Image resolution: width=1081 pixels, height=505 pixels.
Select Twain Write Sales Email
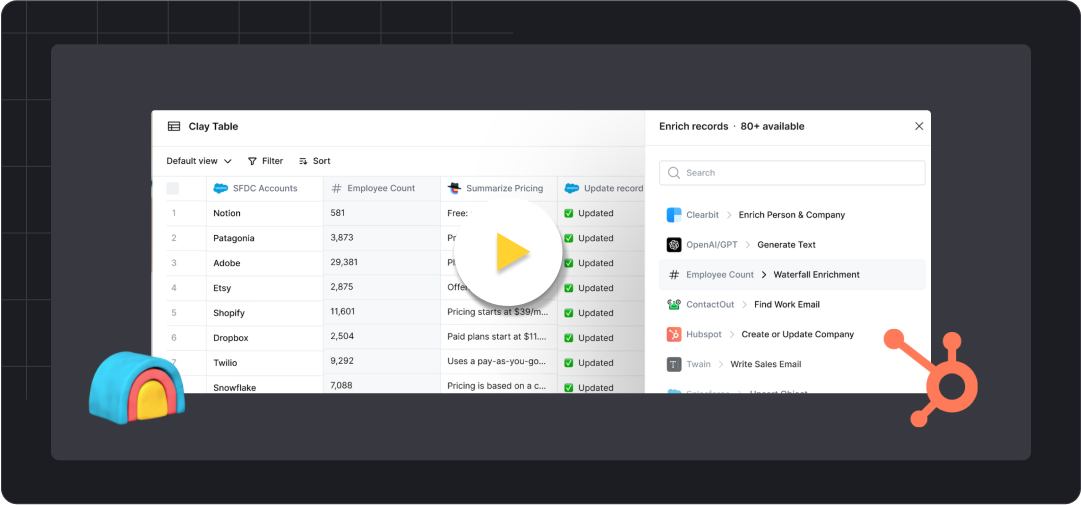click(x=792, y=364)
